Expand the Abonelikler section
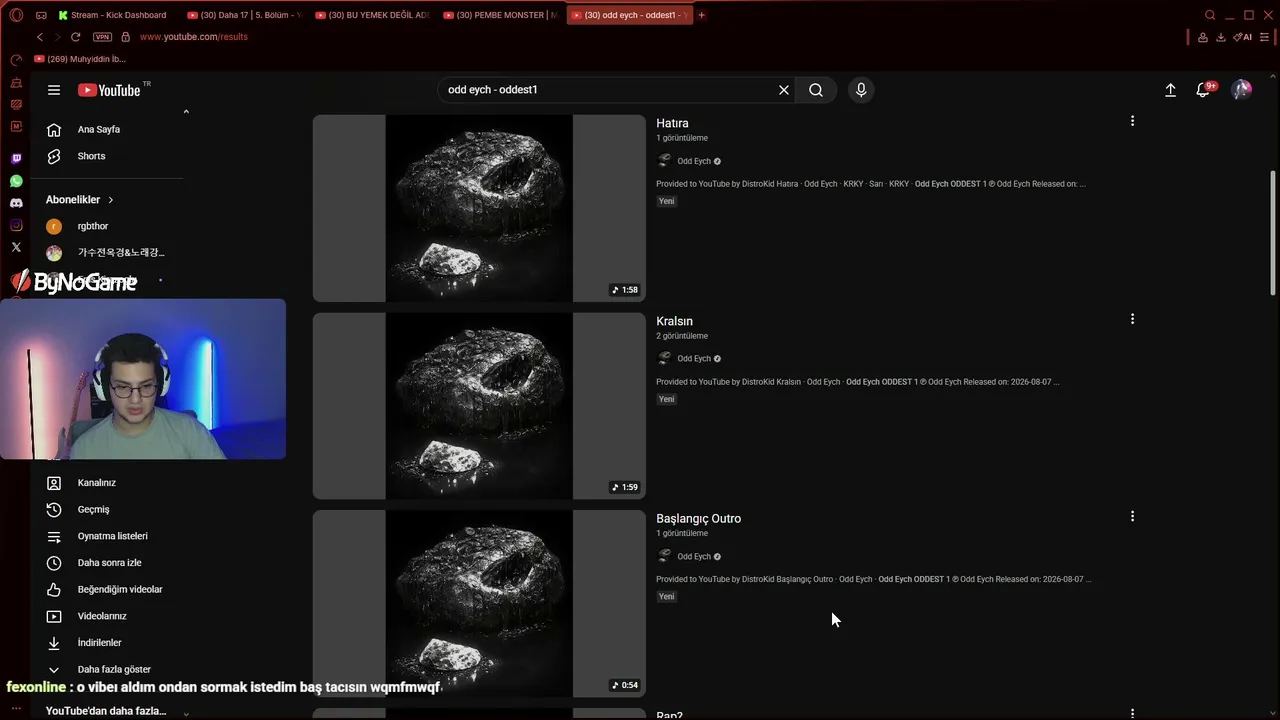1280x720 pixels. [80, 200]
